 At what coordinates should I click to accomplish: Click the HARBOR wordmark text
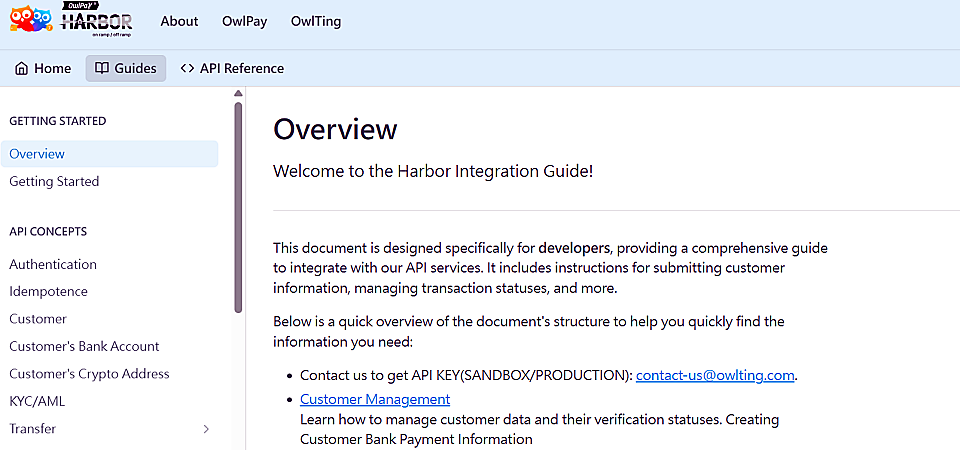pyautogui.click(x=96, y=22)
